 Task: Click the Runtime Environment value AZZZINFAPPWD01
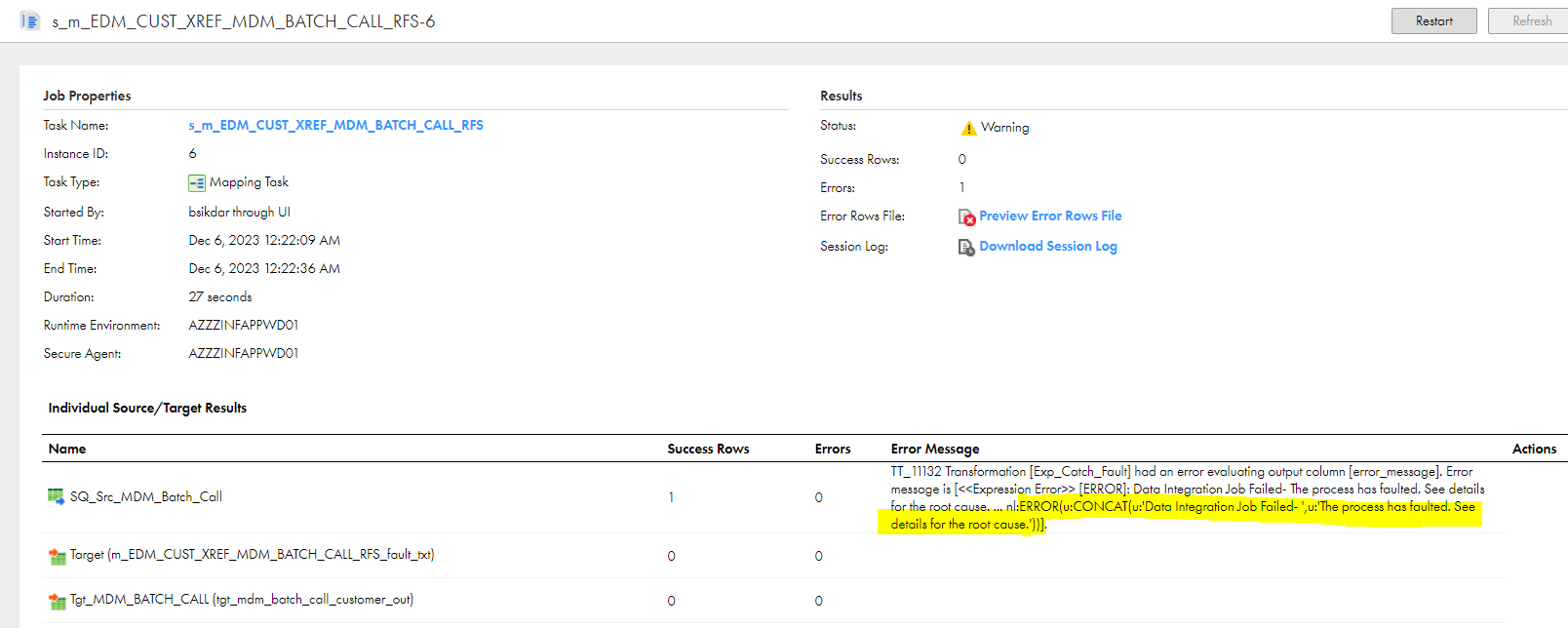pyautogui.click(x=244, y=325)
